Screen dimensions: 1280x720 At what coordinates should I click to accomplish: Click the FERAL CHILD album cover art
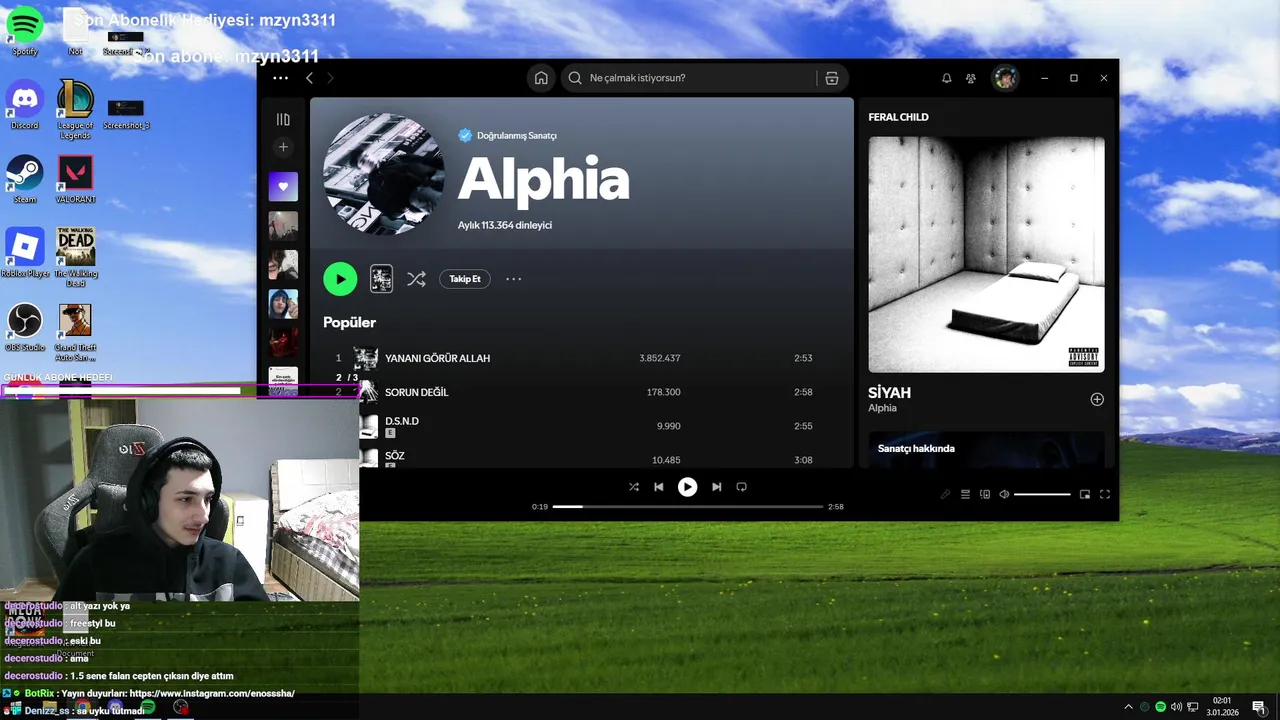986,255
